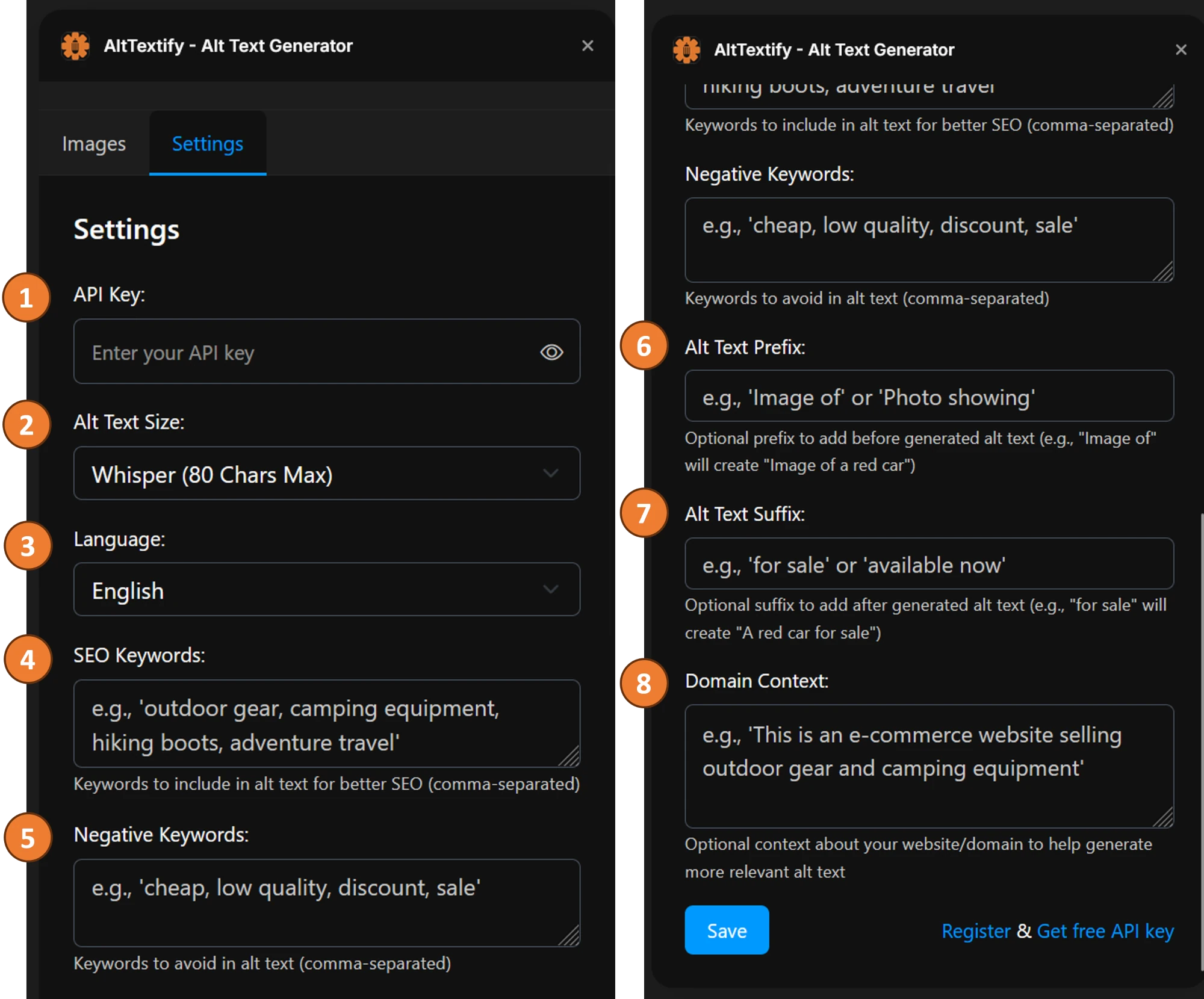Click the Alt Text Suffix input
The width and height of the screenshot is (1204, 999).
tap(928, 564)
